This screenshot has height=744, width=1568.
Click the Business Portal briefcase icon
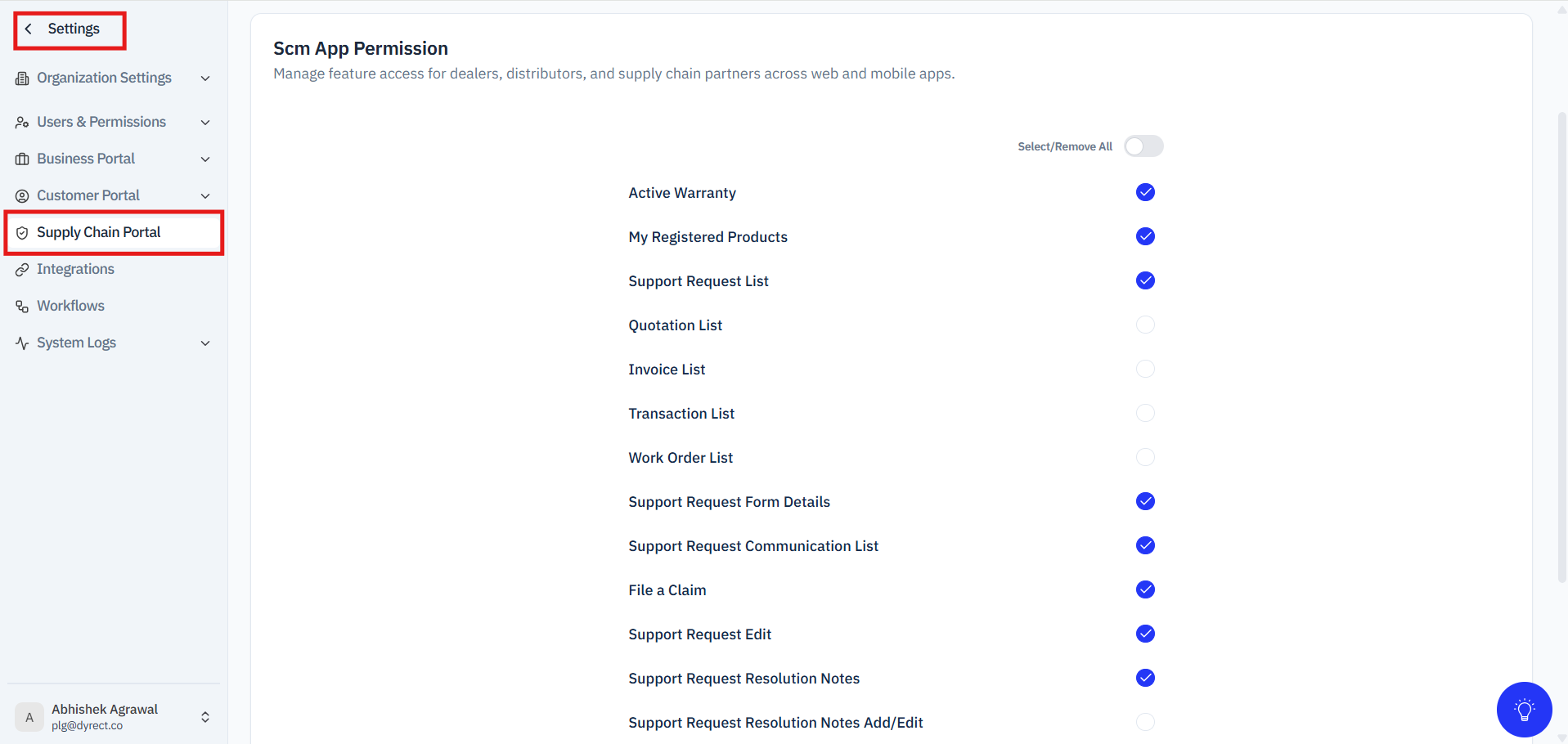pos(22,159)
